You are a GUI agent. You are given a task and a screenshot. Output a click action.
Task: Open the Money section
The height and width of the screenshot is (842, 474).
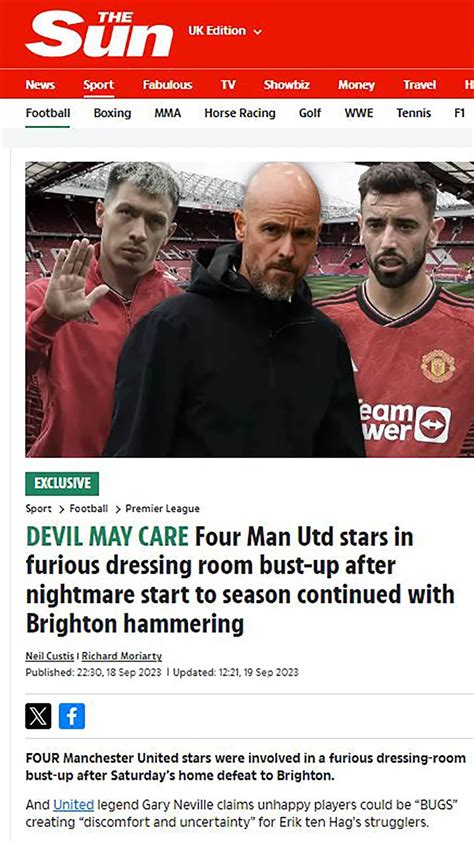[356, 85]
